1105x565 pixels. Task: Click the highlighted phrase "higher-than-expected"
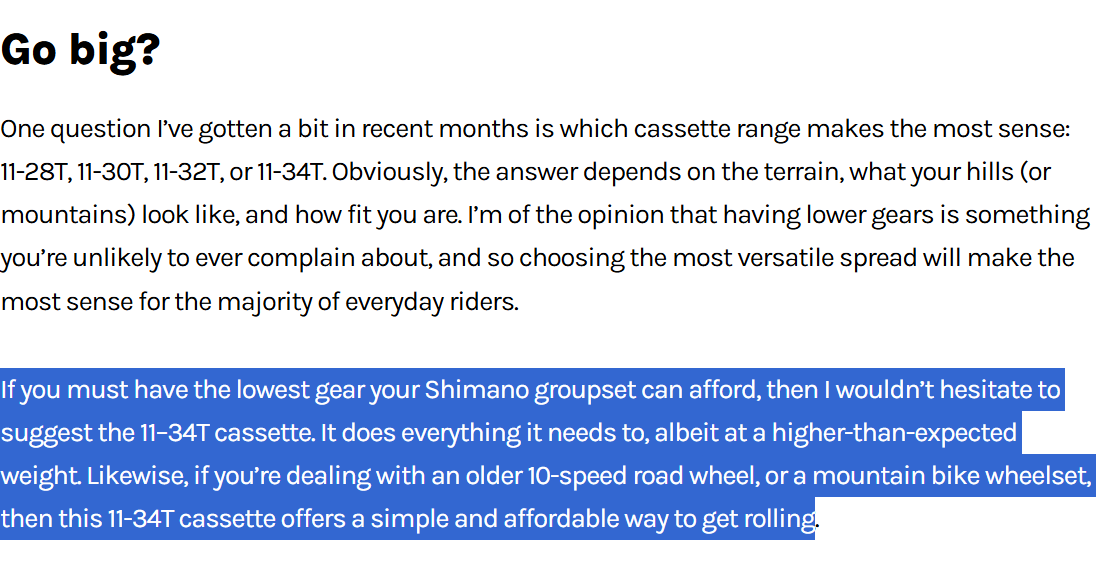click(893, 433)
